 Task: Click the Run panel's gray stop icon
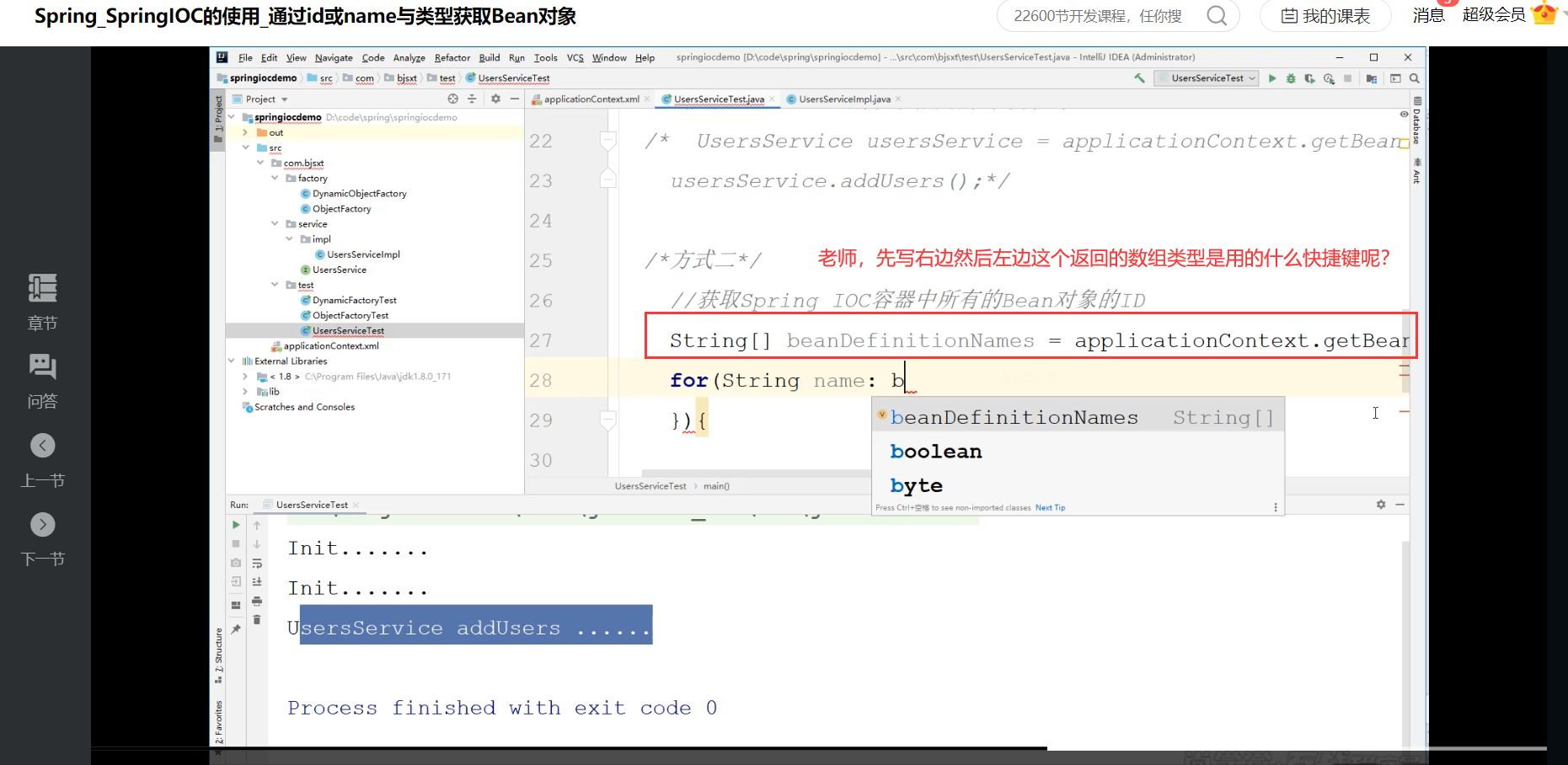(236, 543)
